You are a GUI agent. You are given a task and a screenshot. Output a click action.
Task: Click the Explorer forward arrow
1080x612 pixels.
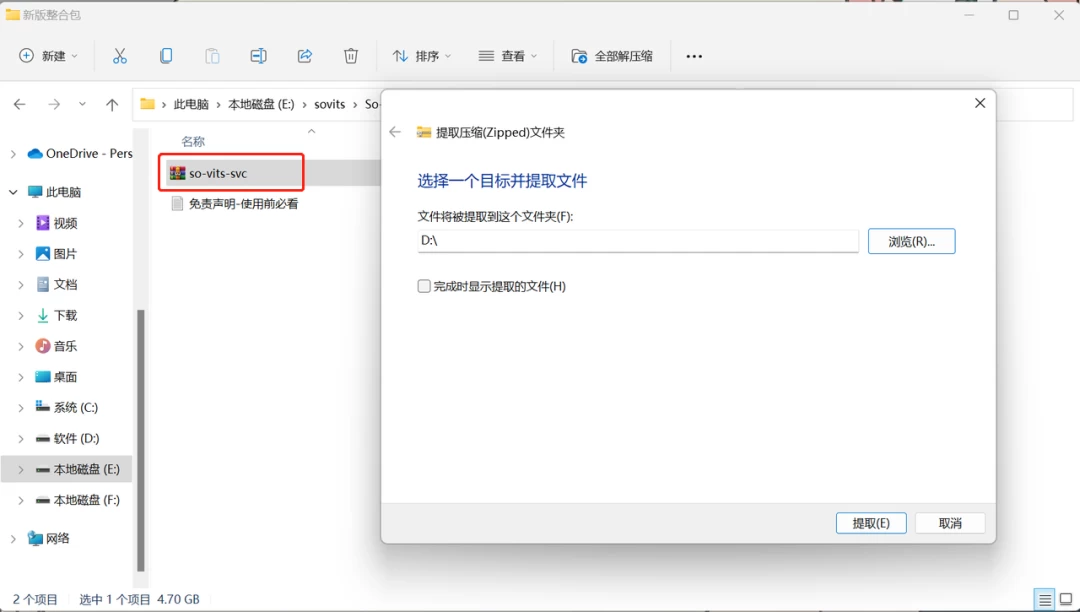[54, 104]
